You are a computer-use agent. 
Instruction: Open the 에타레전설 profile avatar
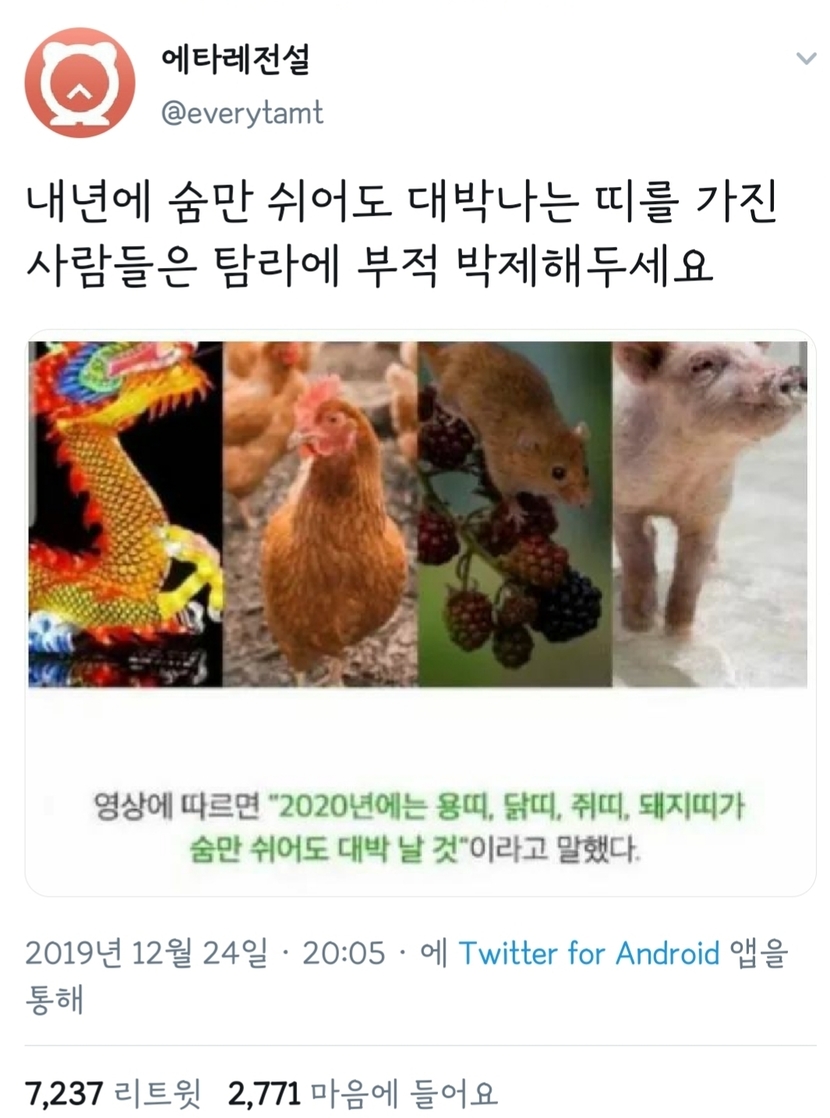tap(80, 82)
